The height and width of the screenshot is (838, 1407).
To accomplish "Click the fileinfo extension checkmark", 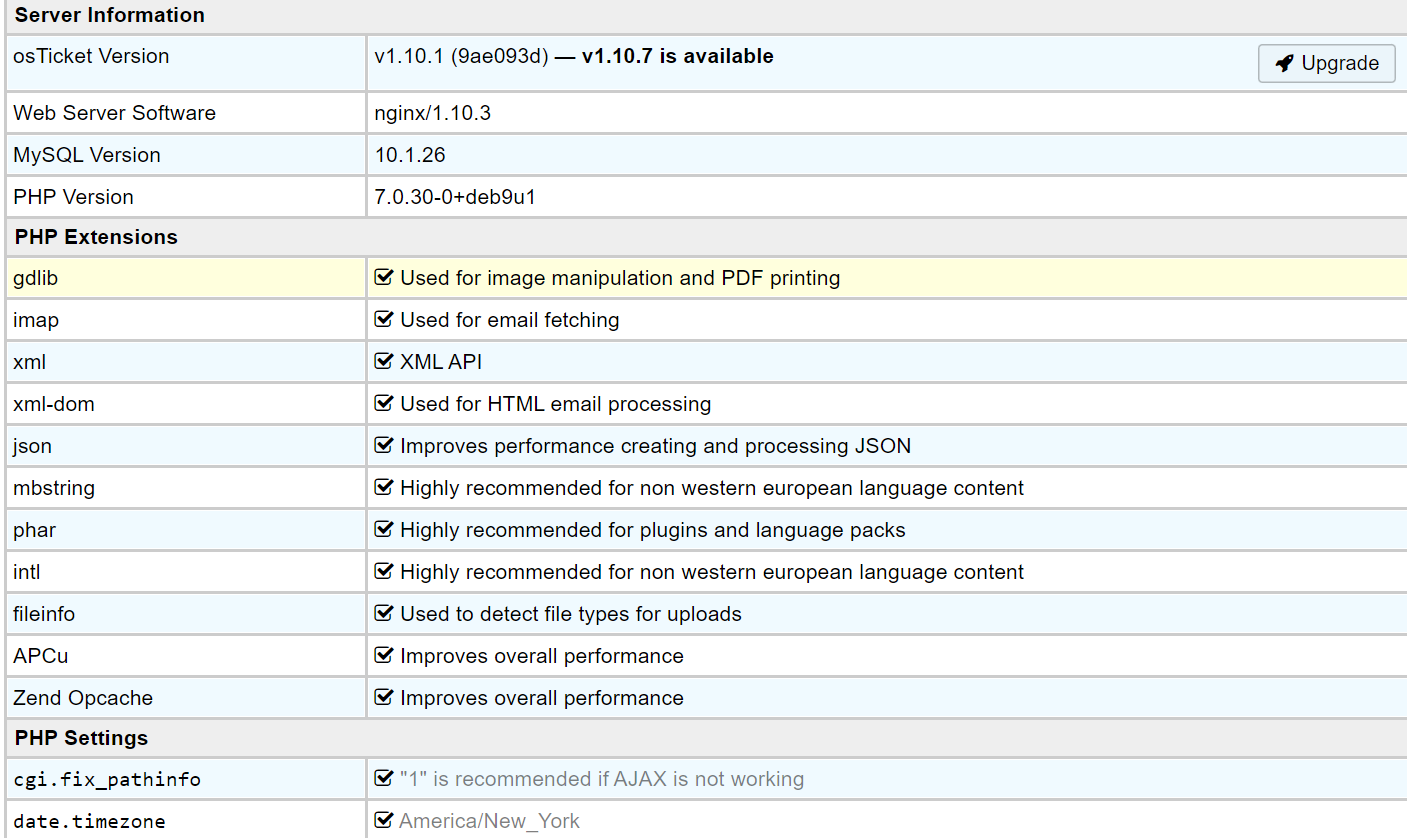I will click(x=383, y=613).
